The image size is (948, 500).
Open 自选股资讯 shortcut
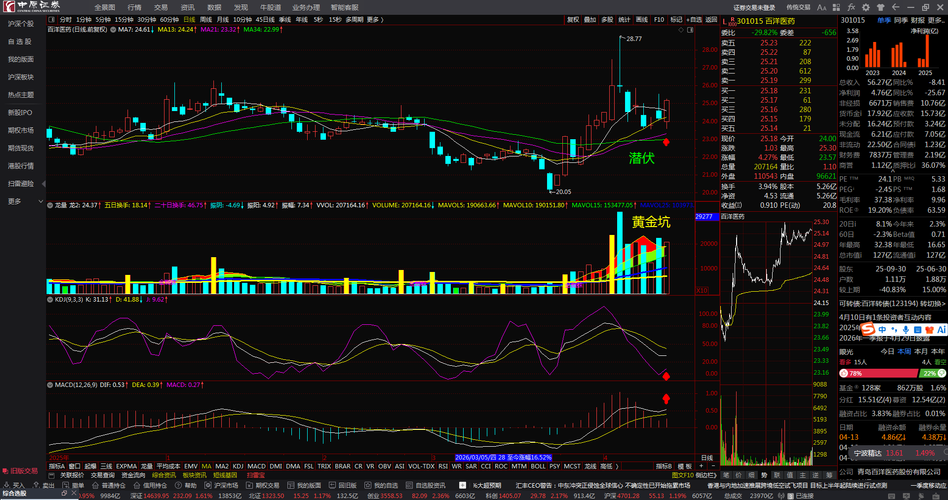point(426,485)
